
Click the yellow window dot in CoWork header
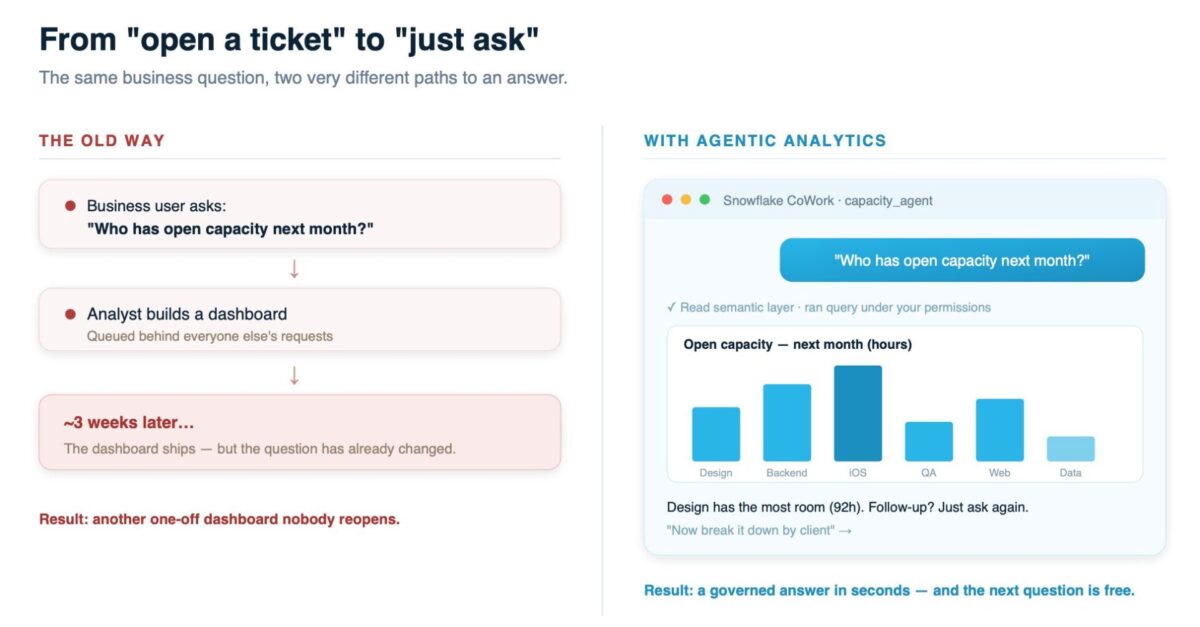point(686,200)
